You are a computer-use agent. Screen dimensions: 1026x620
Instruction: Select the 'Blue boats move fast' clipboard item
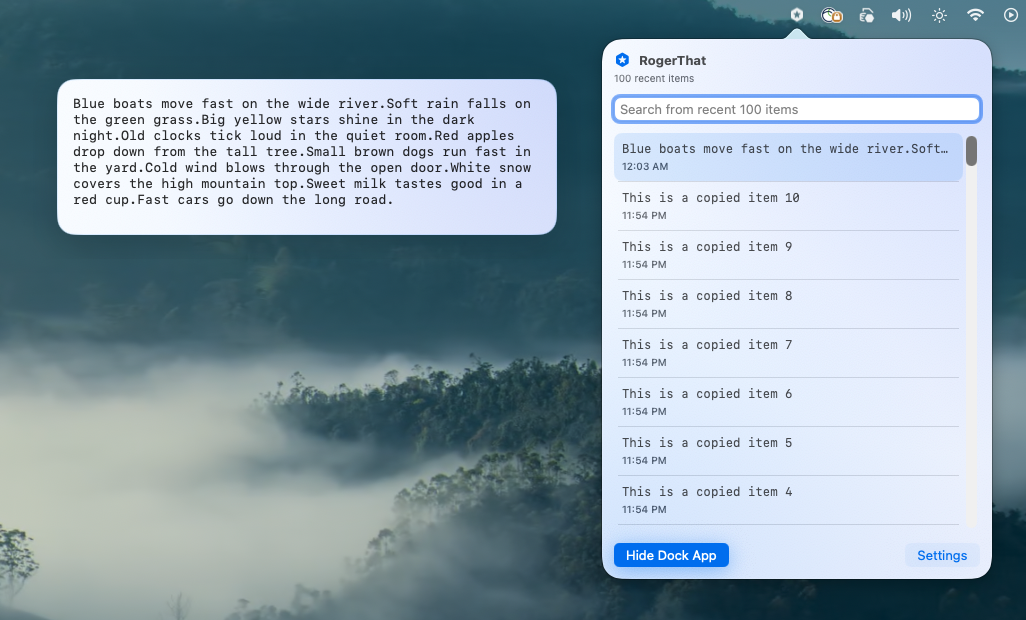[788, 157]
